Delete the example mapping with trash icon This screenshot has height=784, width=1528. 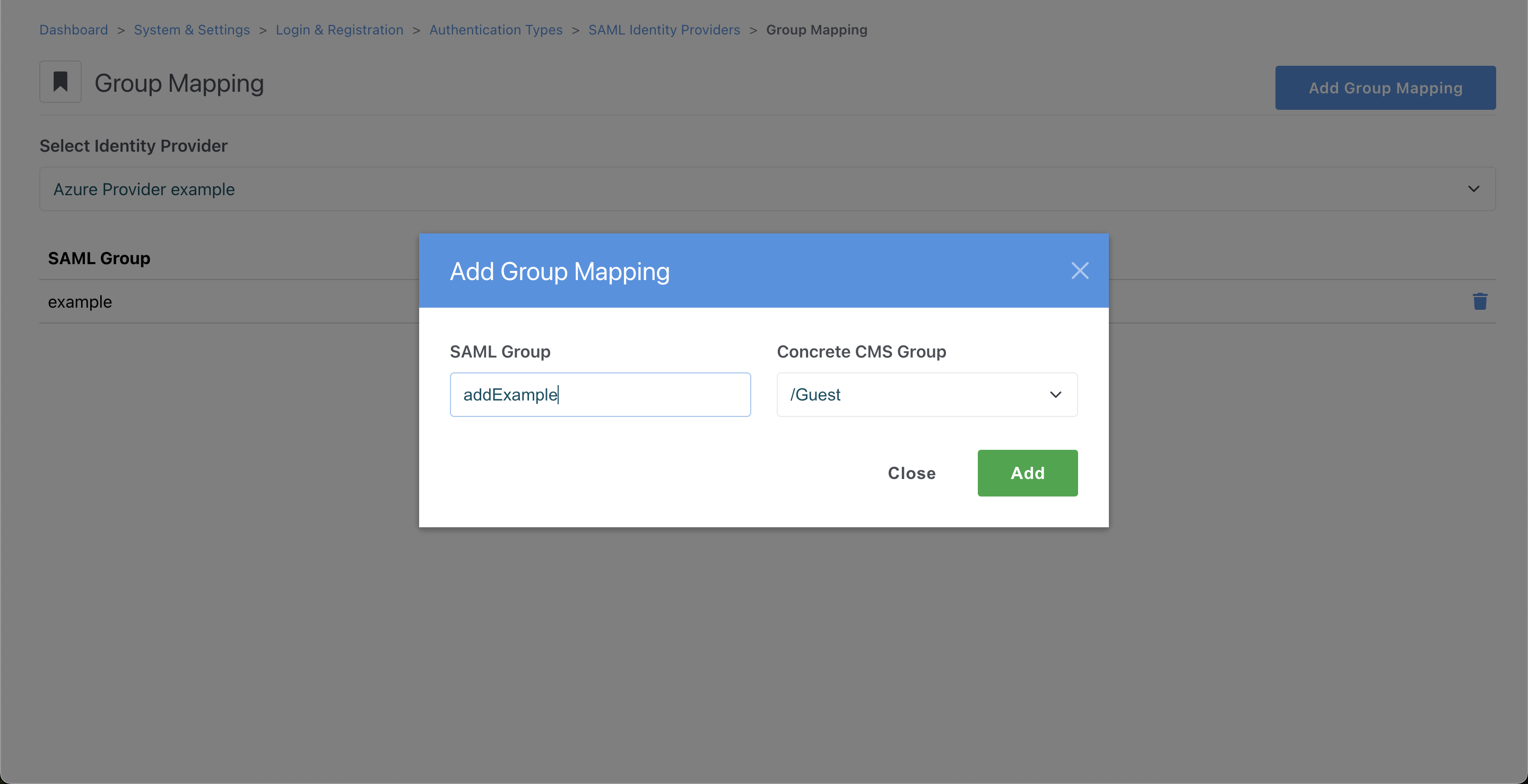point(1479,301)
